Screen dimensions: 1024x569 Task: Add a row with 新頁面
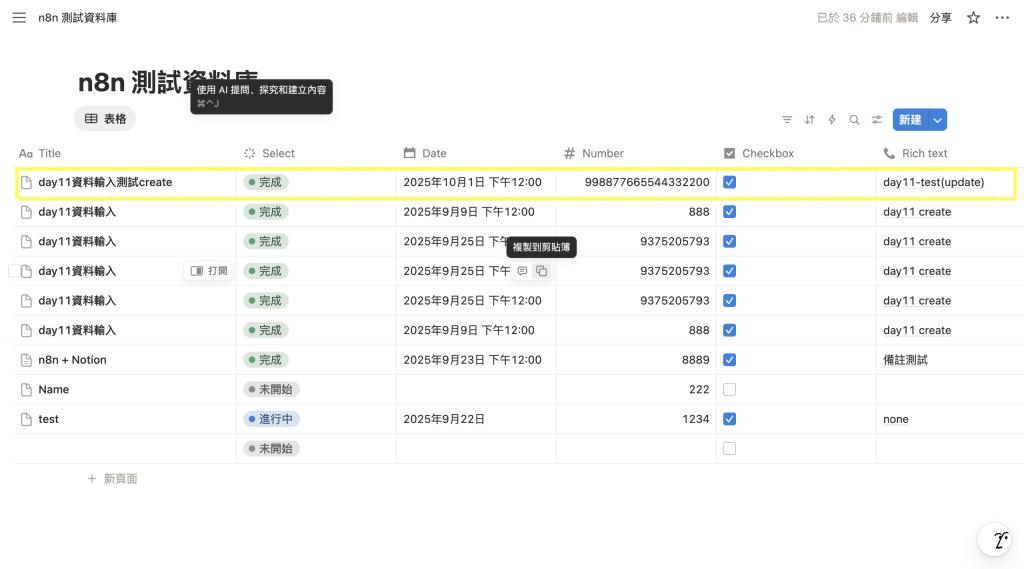pyautogui.click(x=112, y=479)
